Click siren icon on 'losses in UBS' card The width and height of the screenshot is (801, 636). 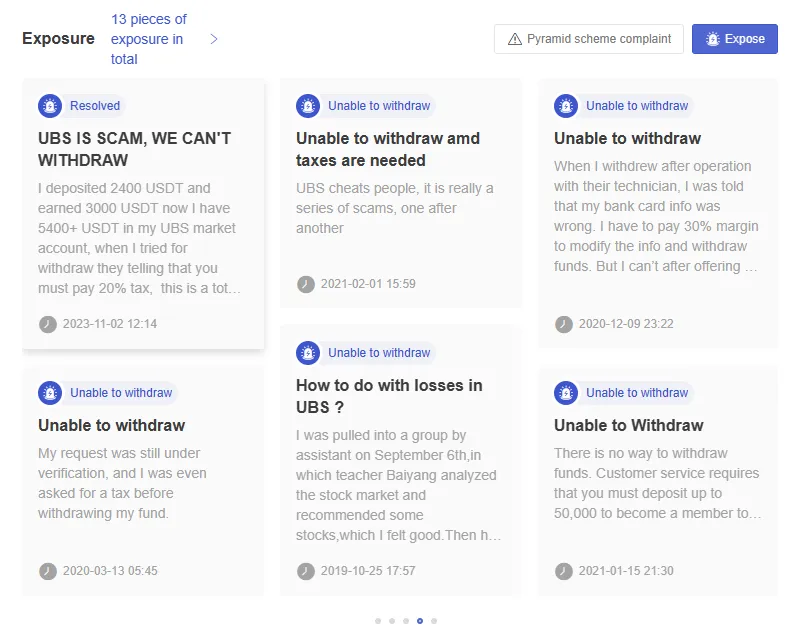pos(308,353)
